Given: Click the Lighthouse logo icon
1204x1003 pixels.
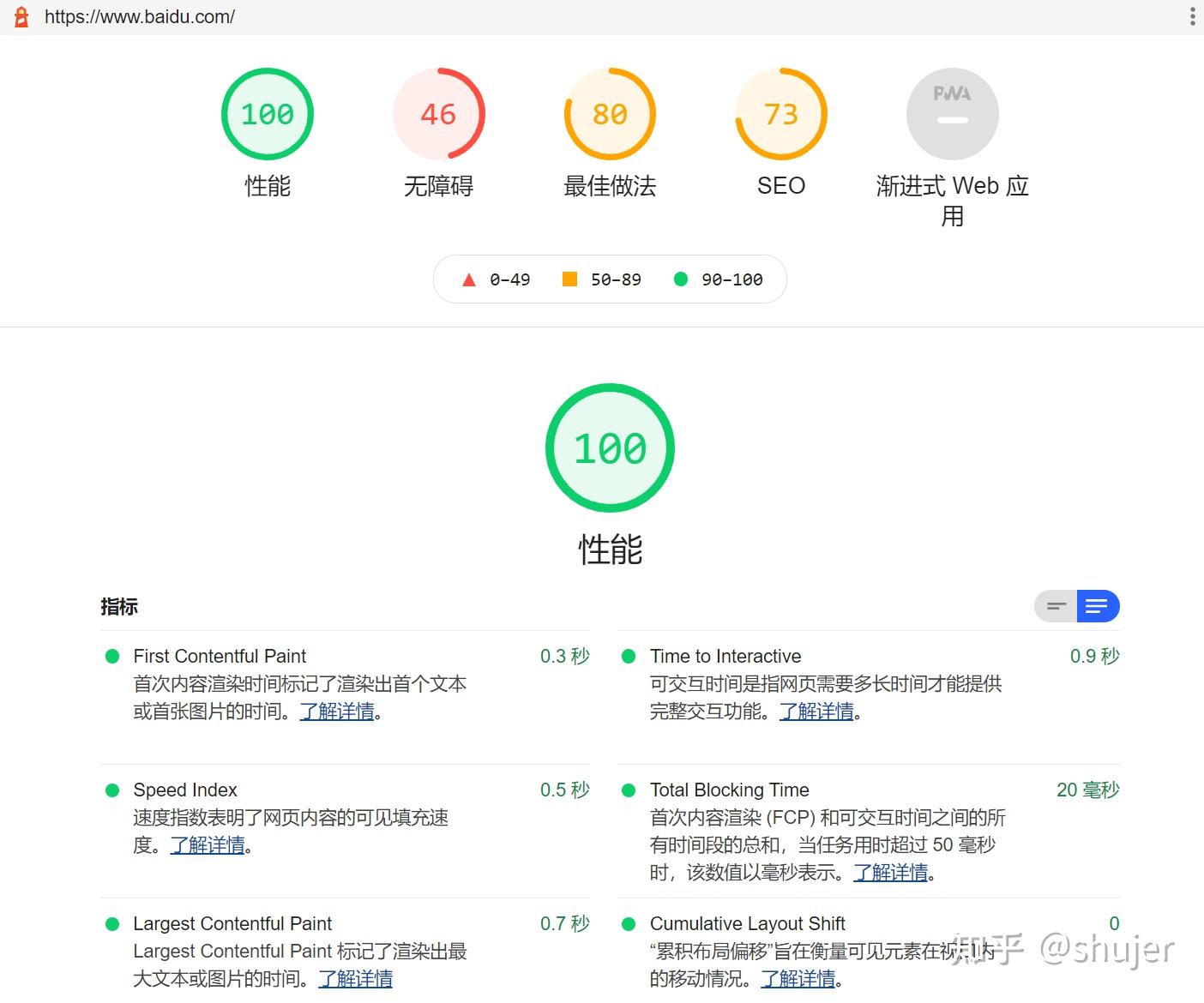Looking at the screenshot, I should pos(21,16).
